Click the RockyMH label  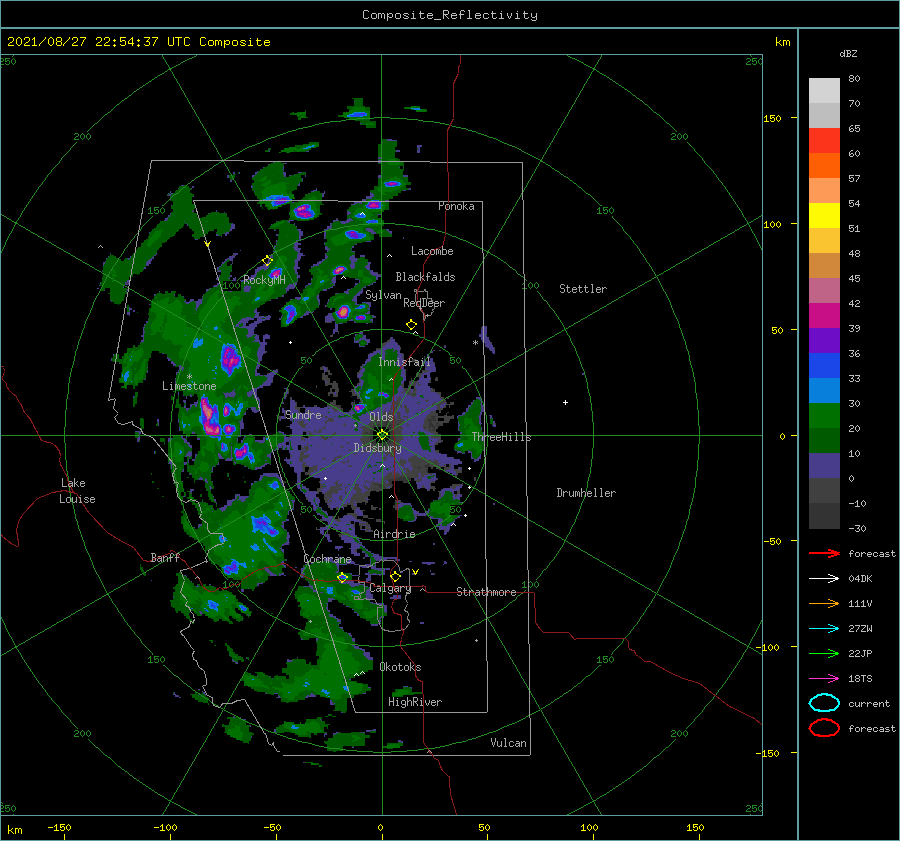264,280
